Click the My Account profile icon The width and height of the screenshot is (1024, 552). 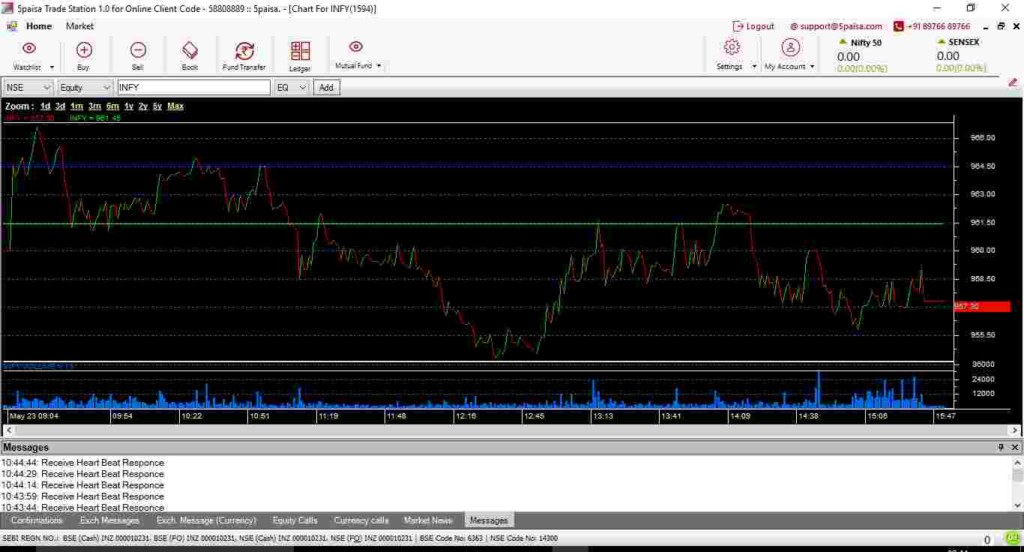click(790, 48)
